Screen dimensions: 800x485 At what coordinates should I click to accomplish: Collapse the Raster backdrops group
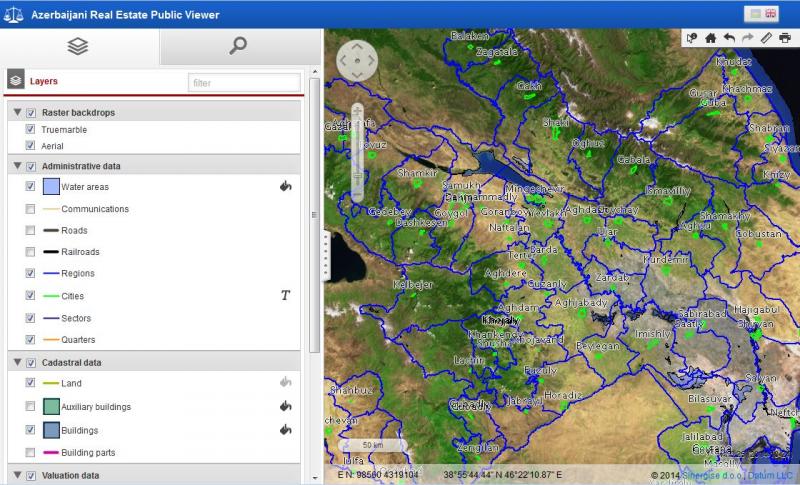17,113
